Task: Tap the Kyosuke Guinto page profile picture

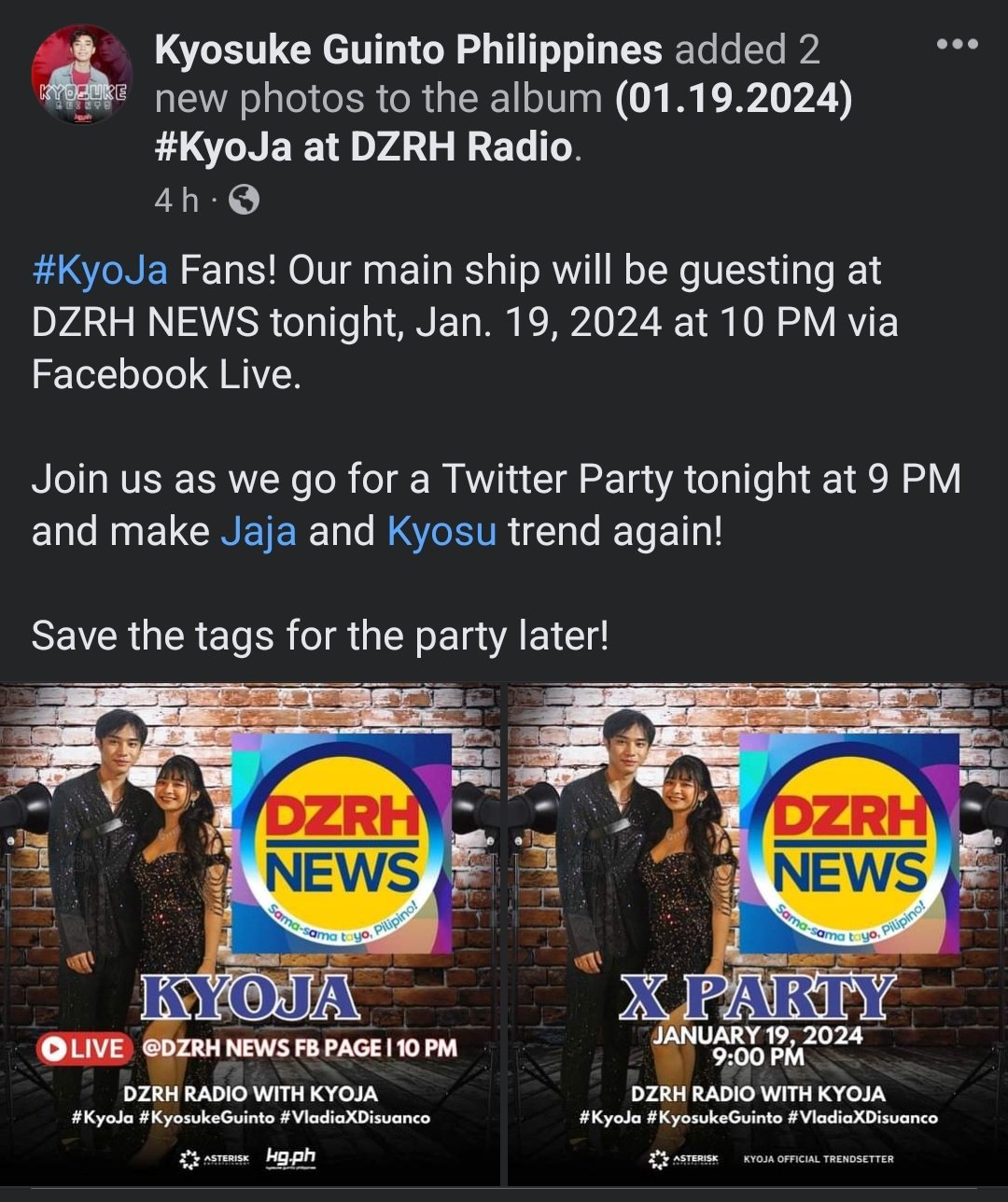Action: tap(82, 75)
